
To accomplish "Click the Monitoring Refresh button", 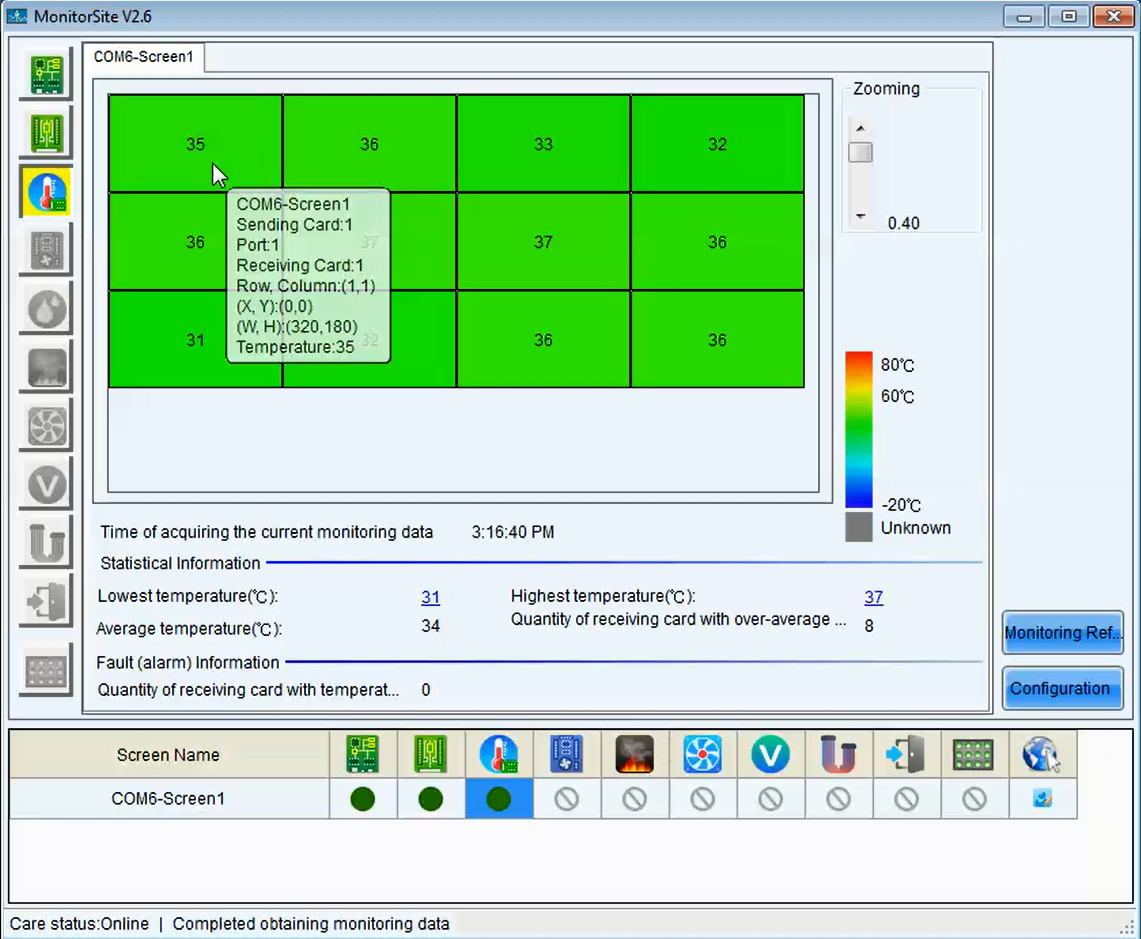I will point(1062,633).
